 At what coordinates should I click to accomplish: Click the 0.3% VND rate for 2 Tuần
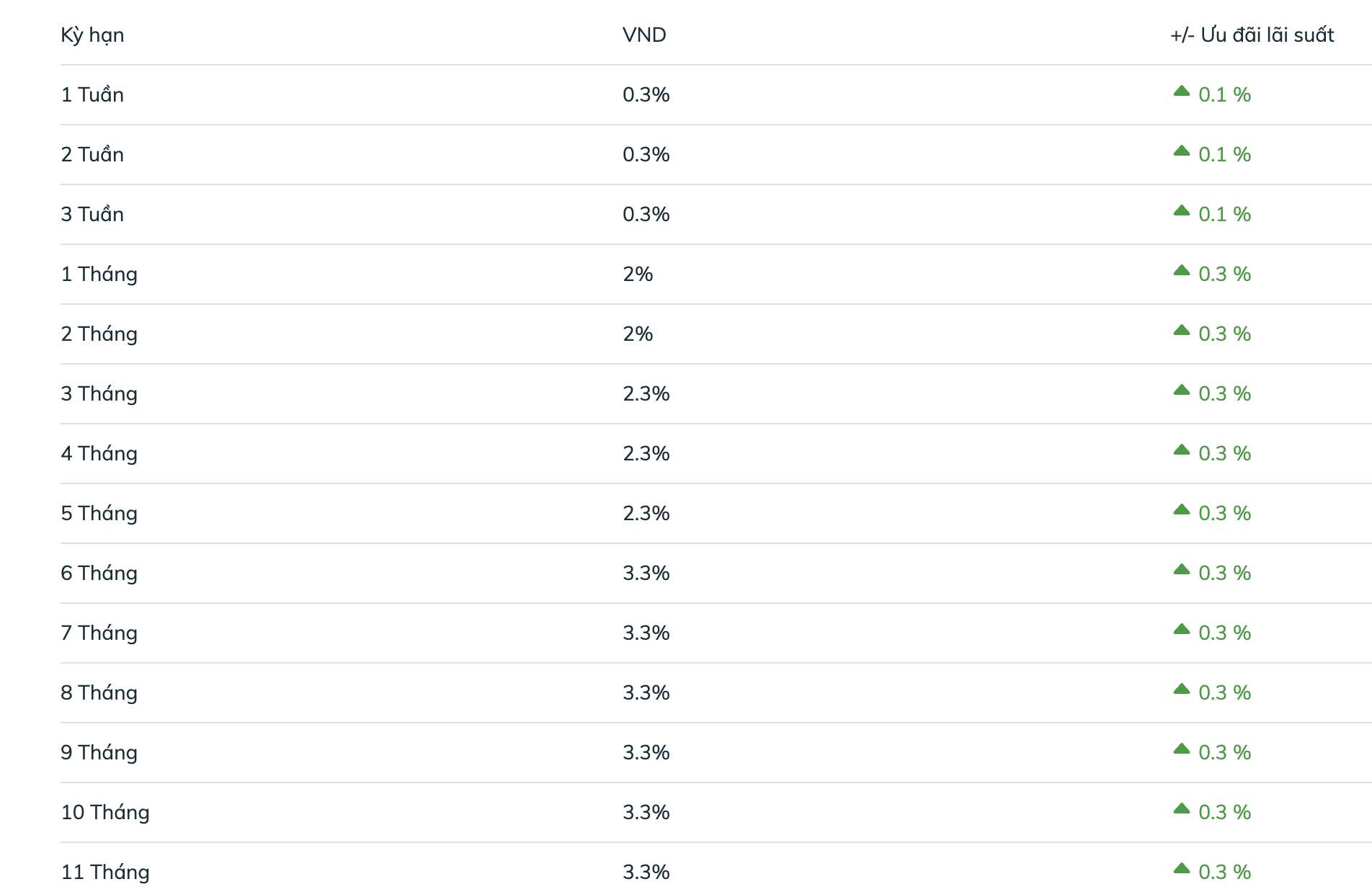click(x=646, y=155)
